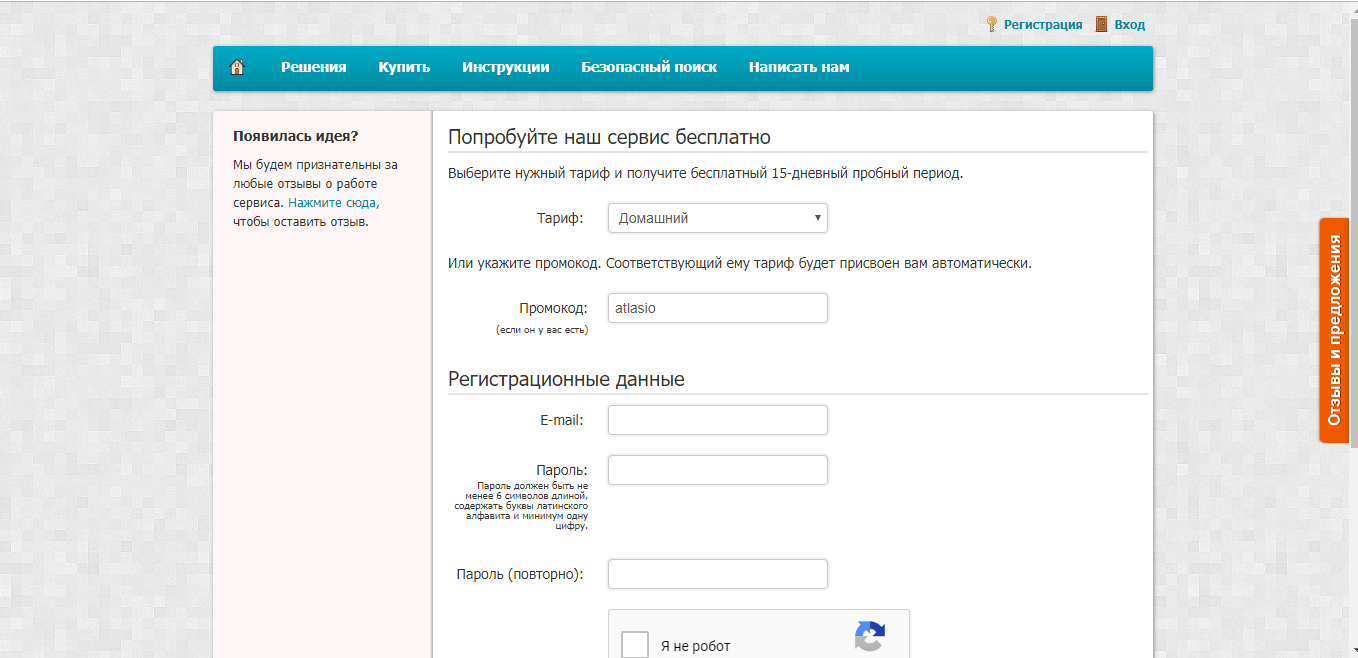Select the Пароль (повторно) input field
This screenshot has height=658, width=1358.
point(717,574)
